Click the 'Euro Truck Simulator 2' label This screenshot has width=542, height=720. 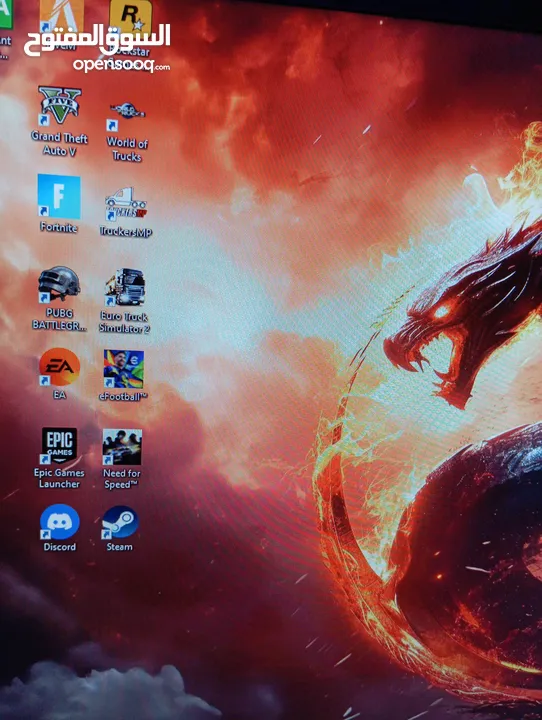click(x=124, y=322)
